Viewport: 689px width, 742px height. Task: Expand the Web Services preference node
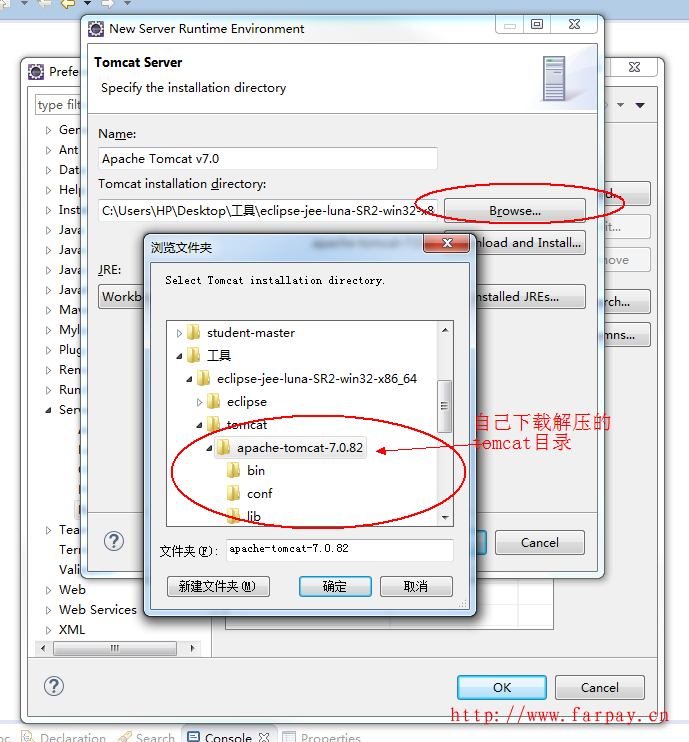pos(48,610)
